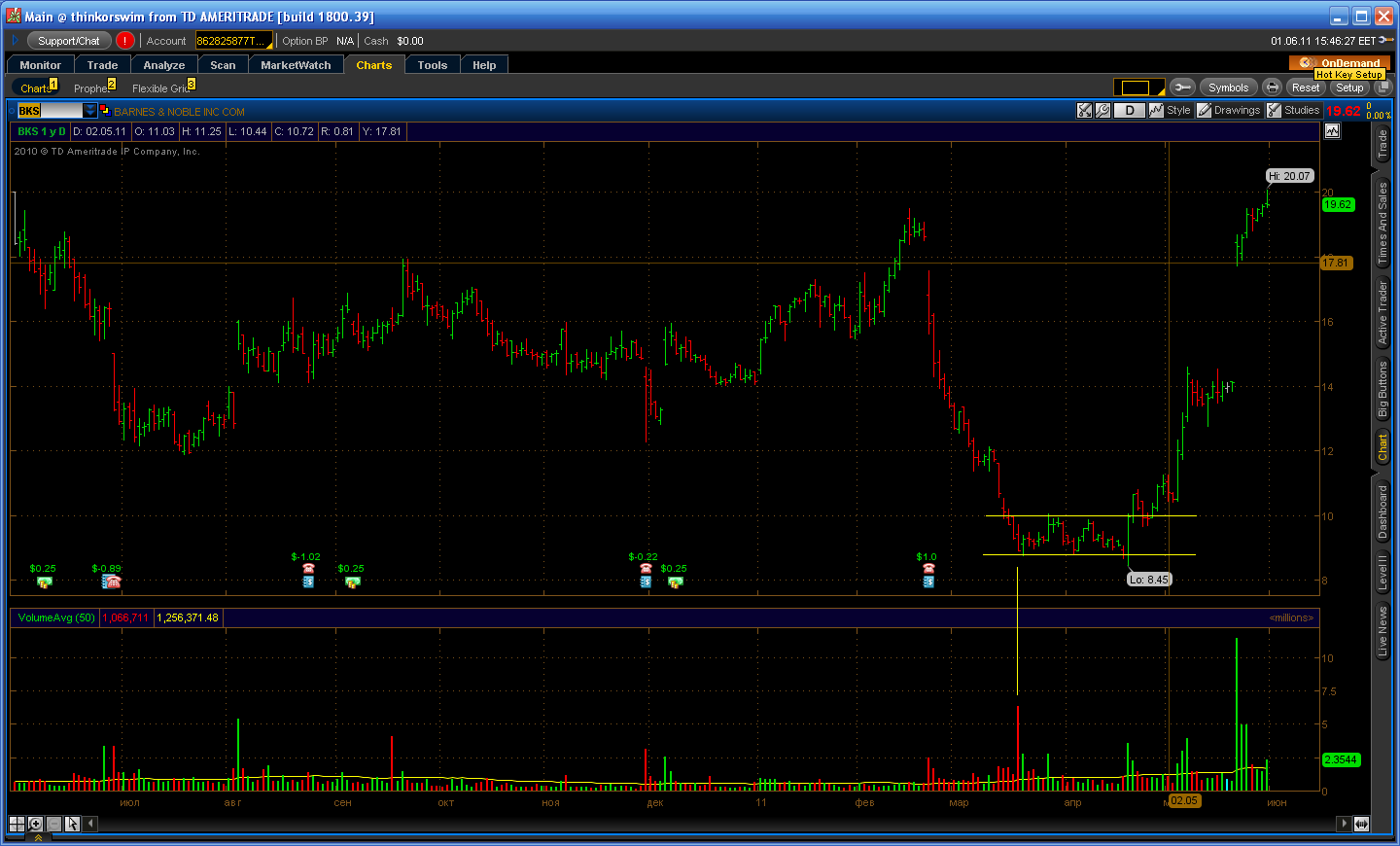Click the Reset button
This screenshot has height=846, width=1400.
point(1306,88)
